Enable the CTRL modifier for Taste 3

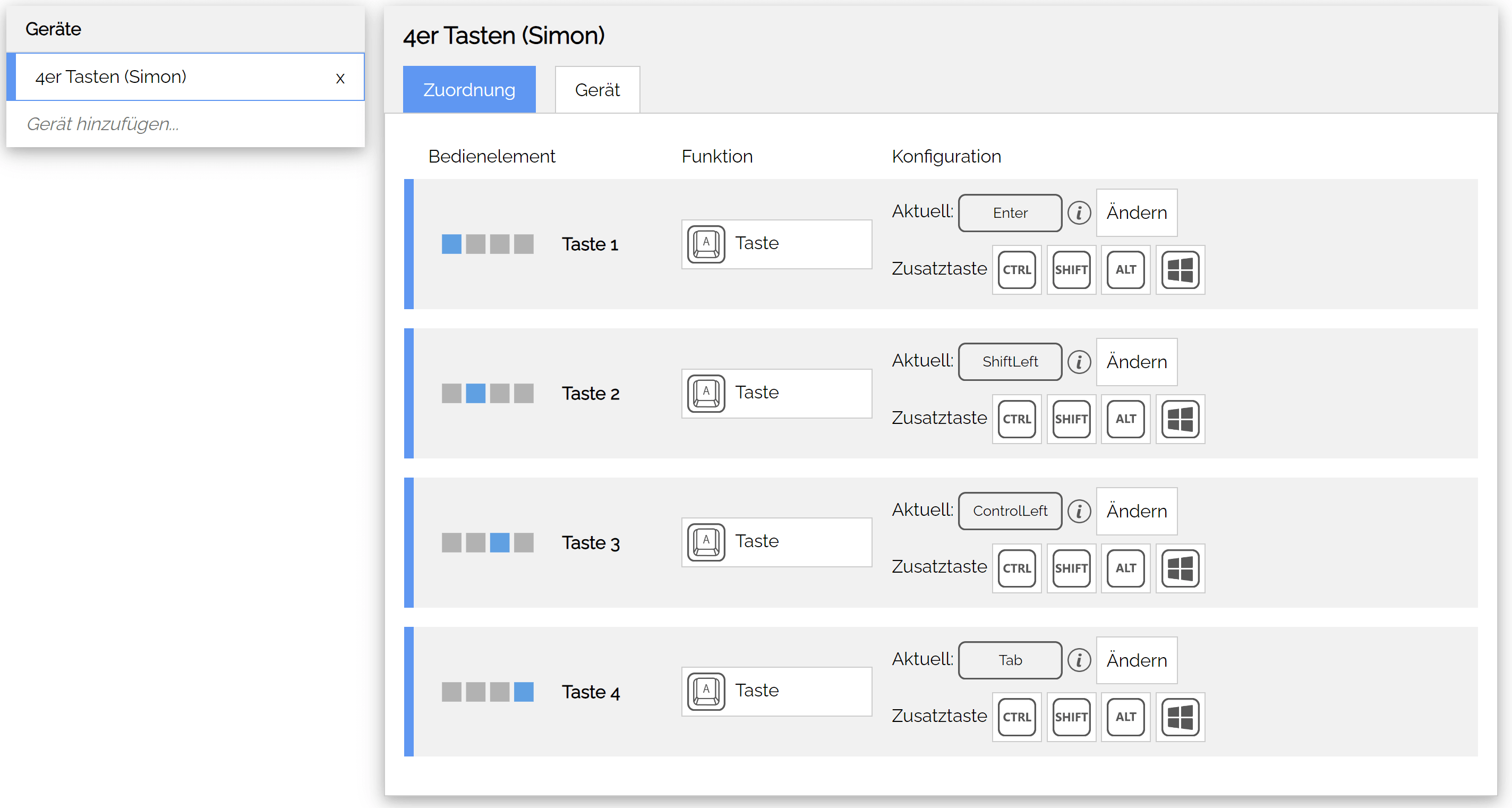coord(1016,568)
